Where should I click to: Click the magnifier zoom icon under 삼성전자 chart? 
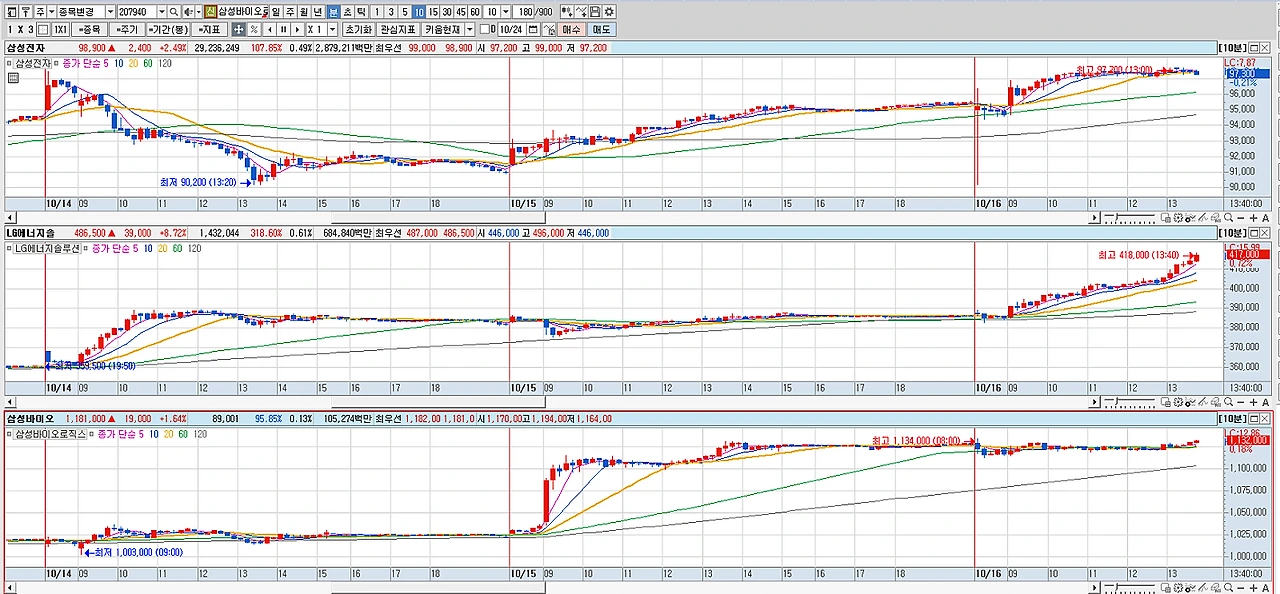(1228, 218)
